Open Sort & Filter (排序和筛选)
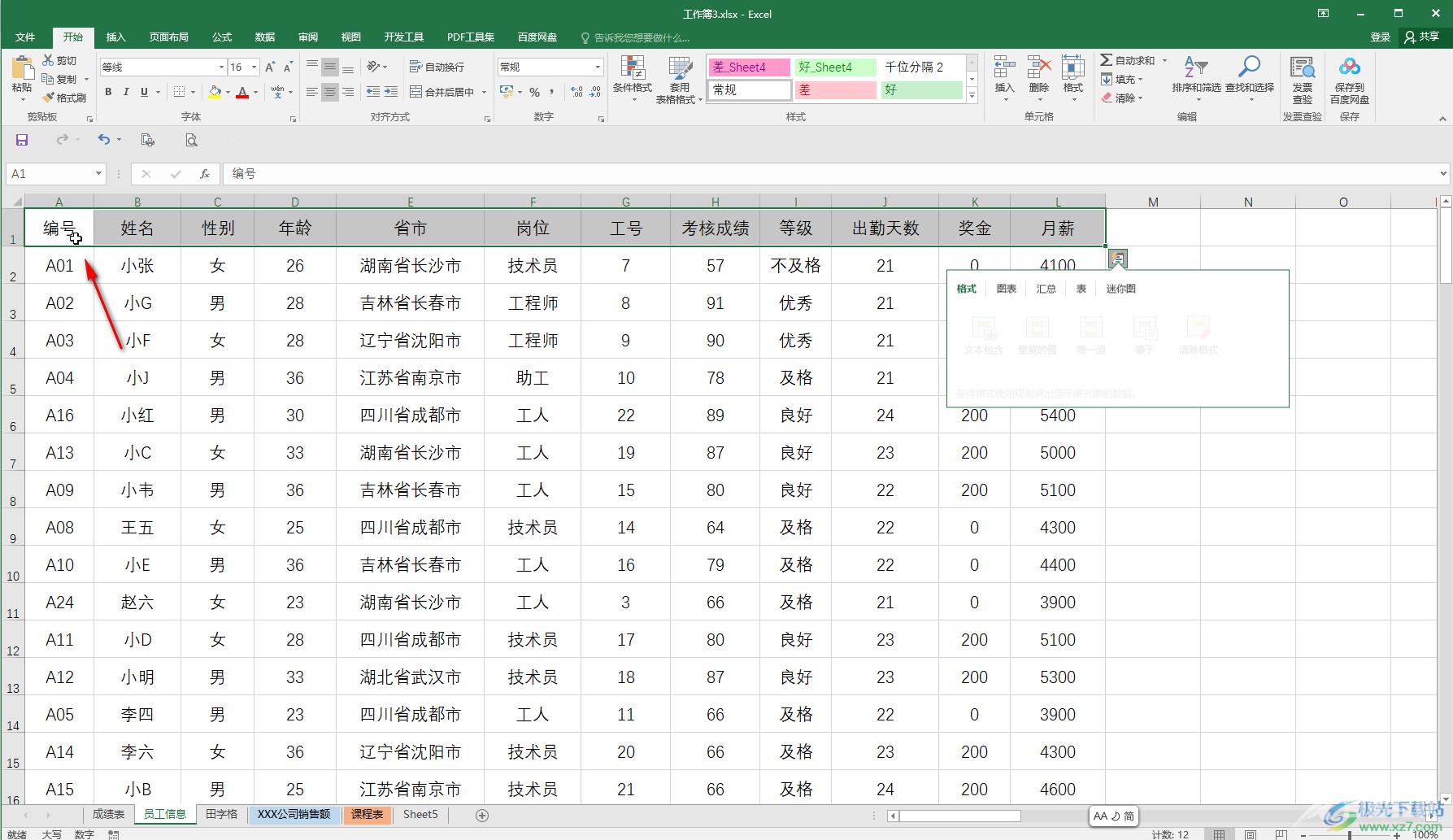Screen dimensions: 1453x840 click(x=1196, y=78)
